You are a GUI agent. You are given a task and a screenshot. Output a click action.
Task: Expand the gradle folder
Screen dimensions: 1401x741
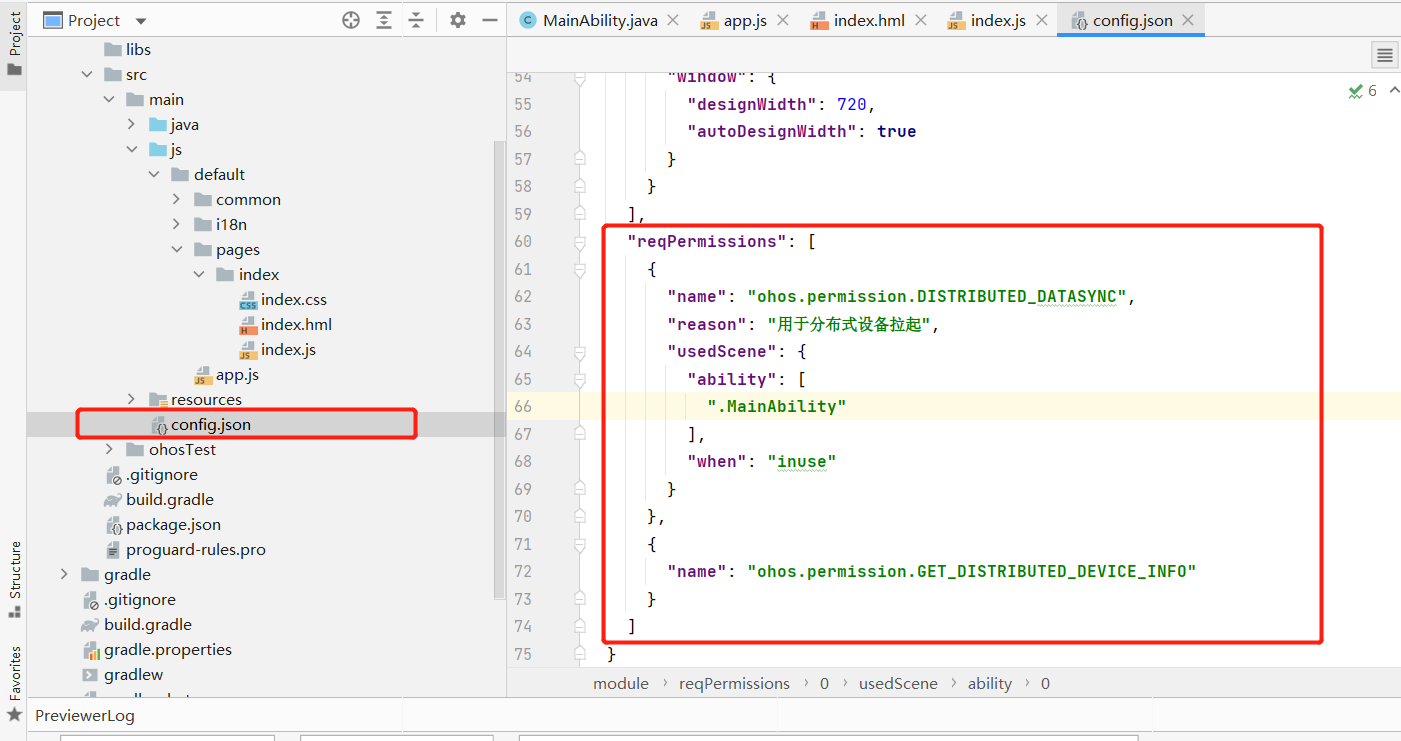click(x=64, y=575)
